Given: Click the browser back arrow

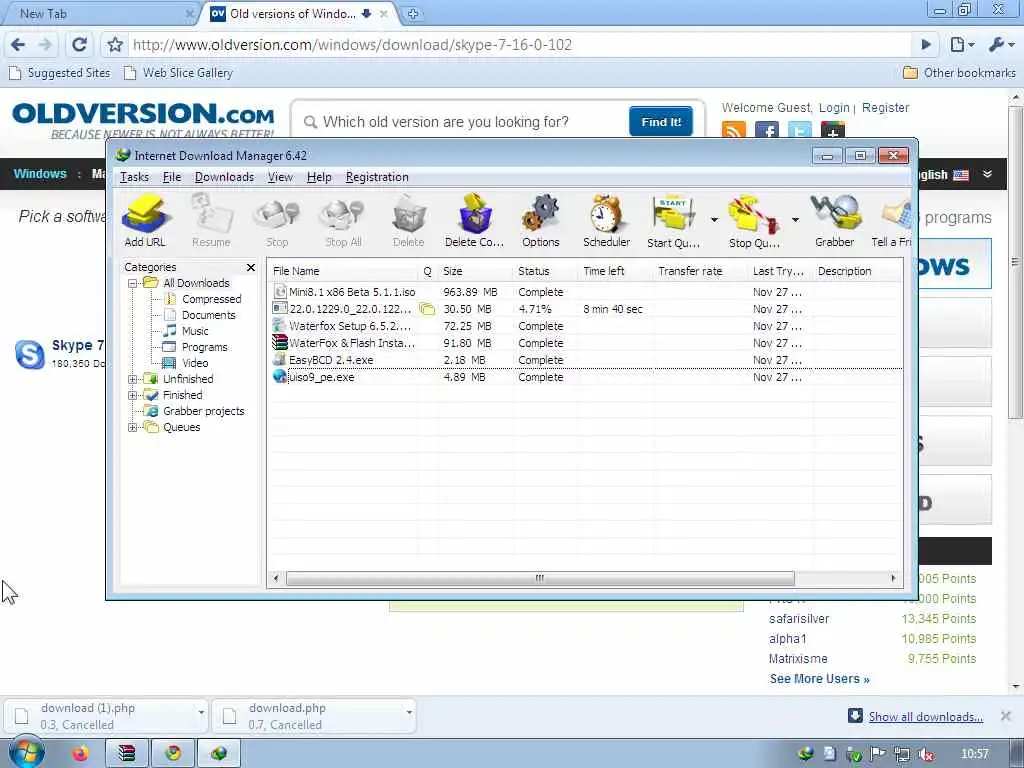Looking at the screenshot, I should tap(18, 45).
